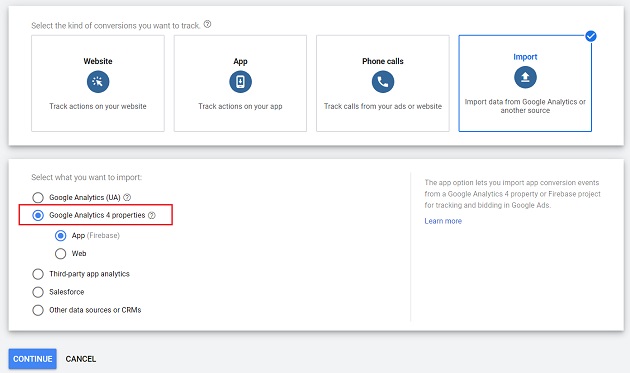630x373 pixels.
Task: Open help icon next to conversions heading
Action: coord(207,24)
